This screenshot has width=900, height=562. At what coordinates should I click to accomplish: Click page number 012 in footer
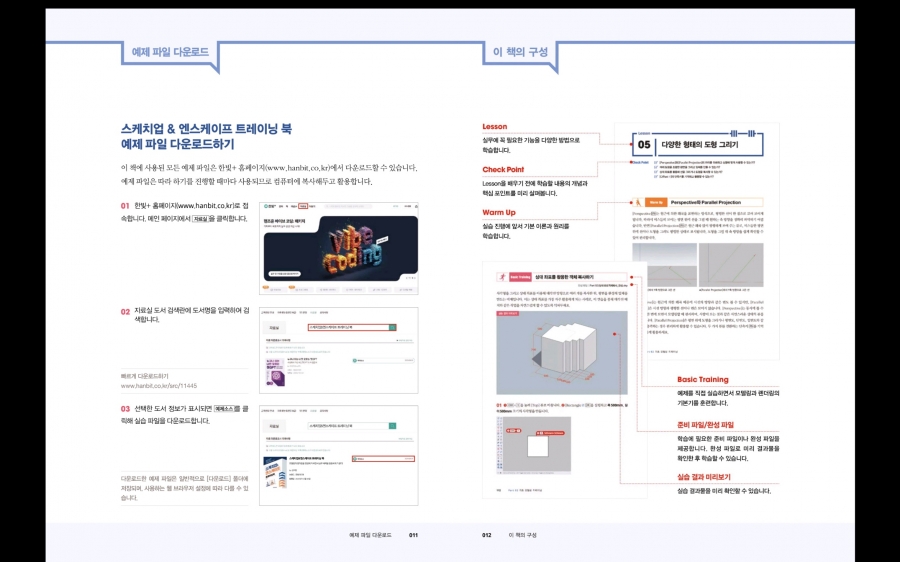(x=487, y=535)
